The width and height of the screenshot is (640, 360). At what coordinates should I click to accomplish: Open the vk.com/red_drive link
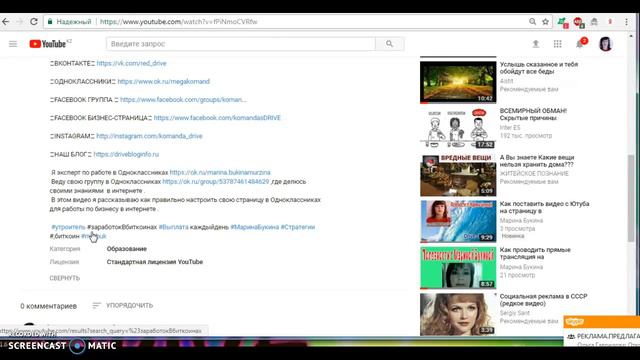pos(131,63)
